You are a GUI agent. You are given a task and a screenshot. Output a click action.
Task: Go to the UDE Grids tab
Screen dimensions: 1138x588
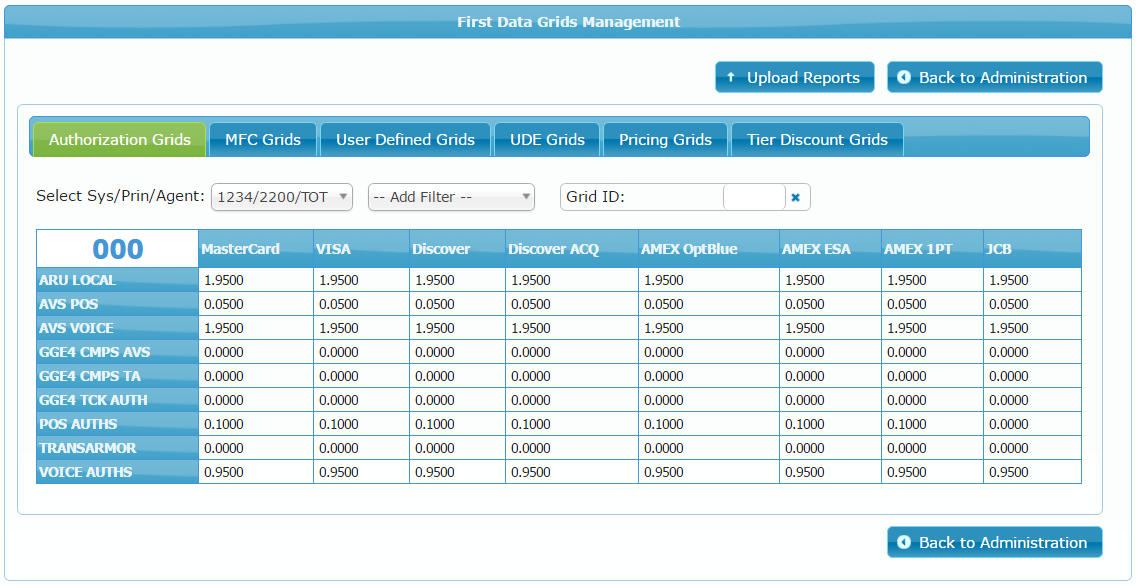tap(547, 139)
